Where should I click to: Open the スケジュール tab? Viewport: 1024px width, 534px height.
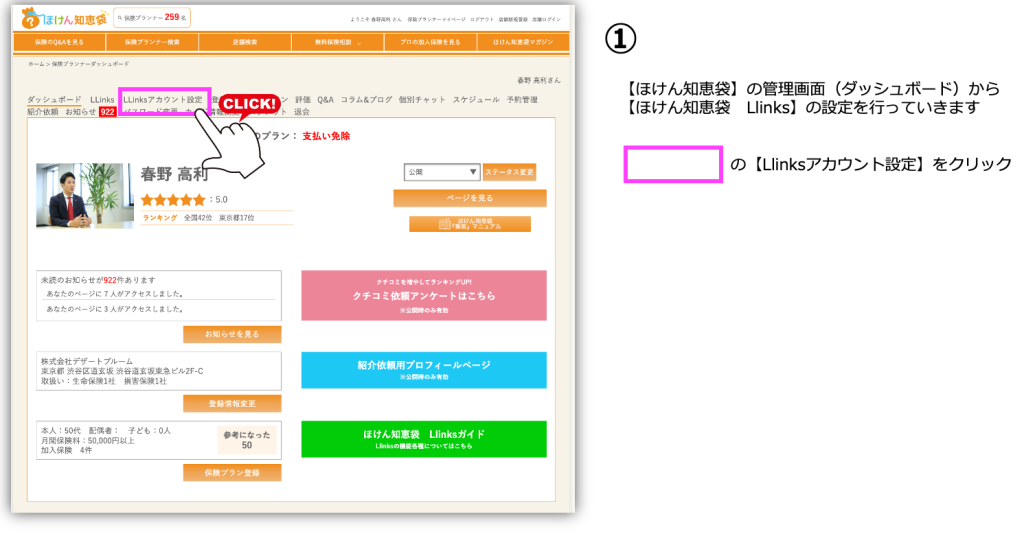point(476,100)
